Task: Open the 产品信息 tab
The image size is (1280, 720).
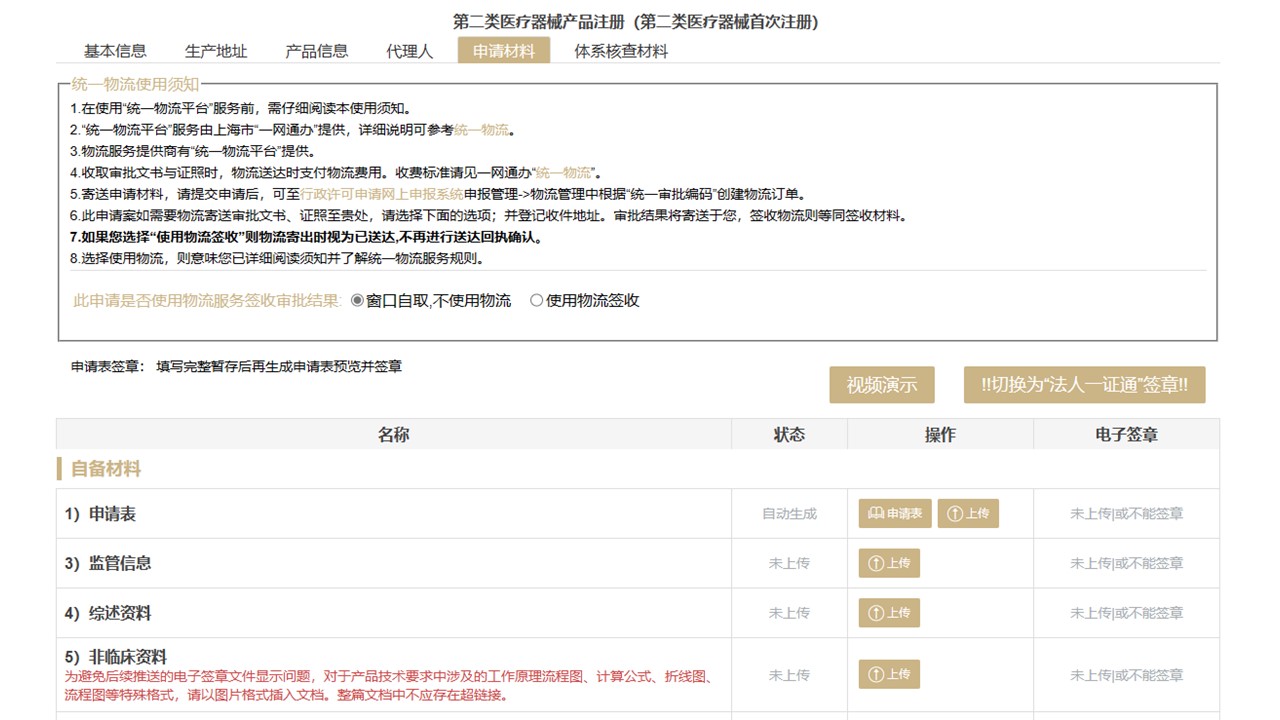Action: (317, 51)
